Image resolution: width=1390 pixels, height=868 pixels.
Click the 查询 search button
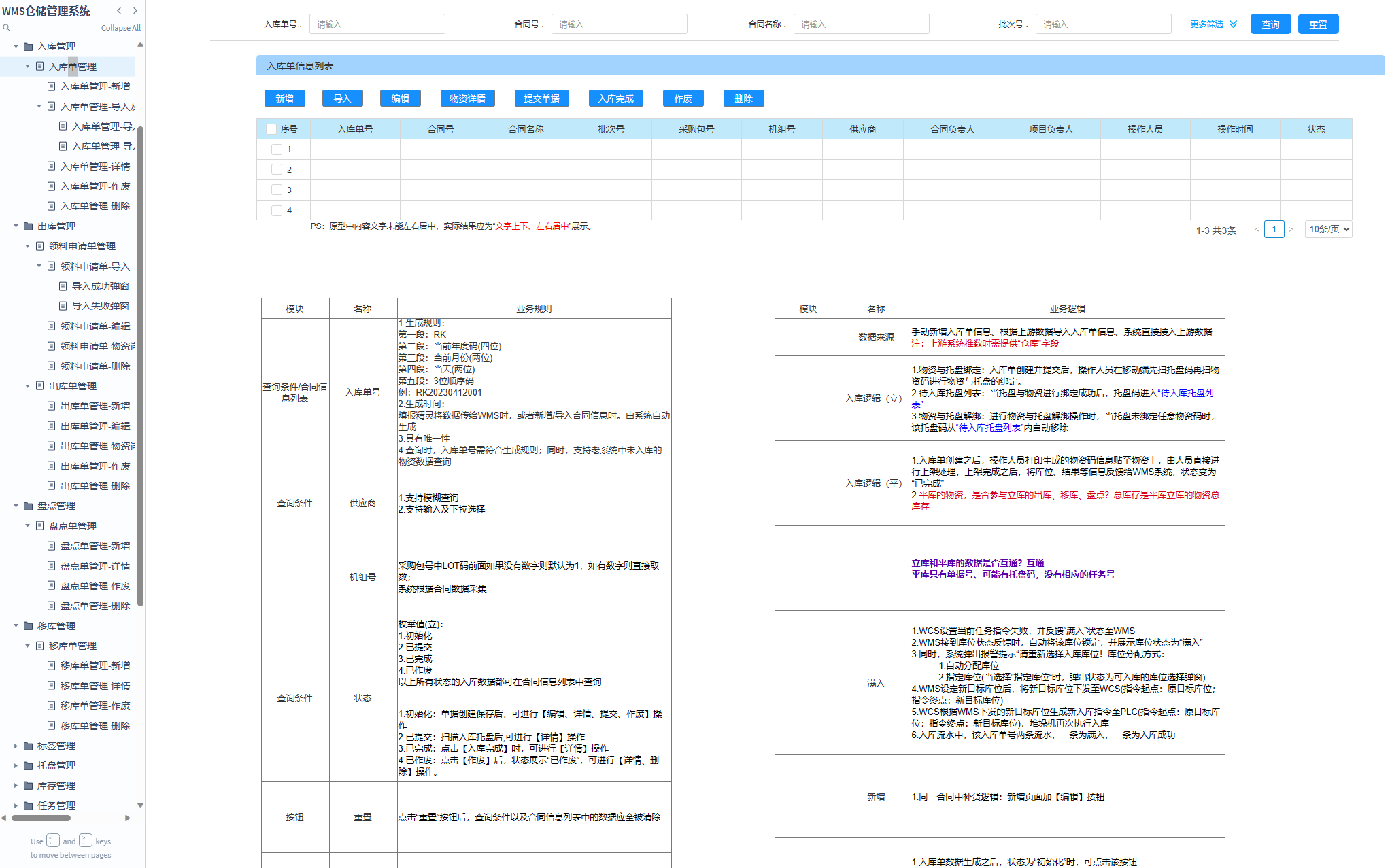pos(1270,24)
